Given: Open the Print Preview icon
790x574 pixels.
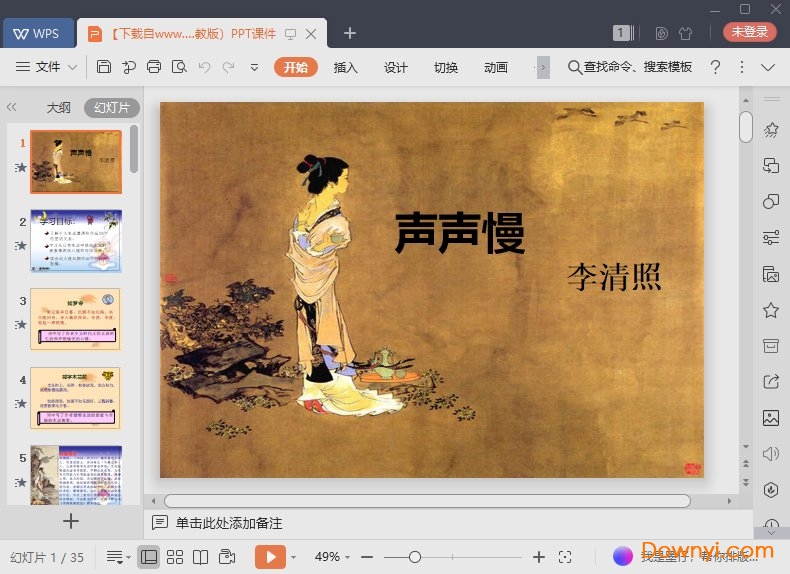Looking at the screenshot, I should click(179, 67).
